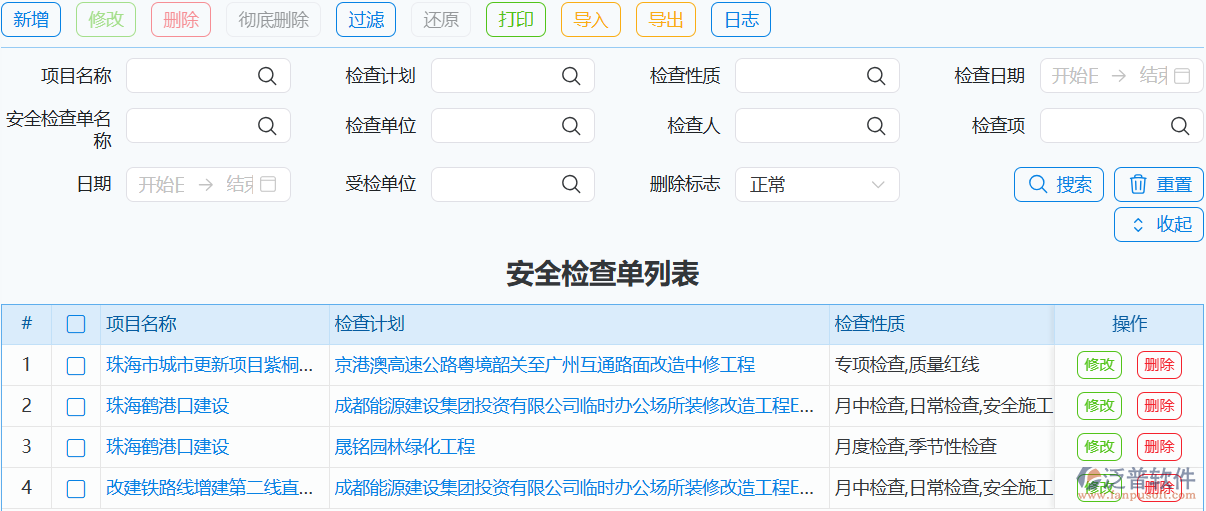
Task: Click the magnifier icon in 检查人 field
Action: click(x=876, y=126)
